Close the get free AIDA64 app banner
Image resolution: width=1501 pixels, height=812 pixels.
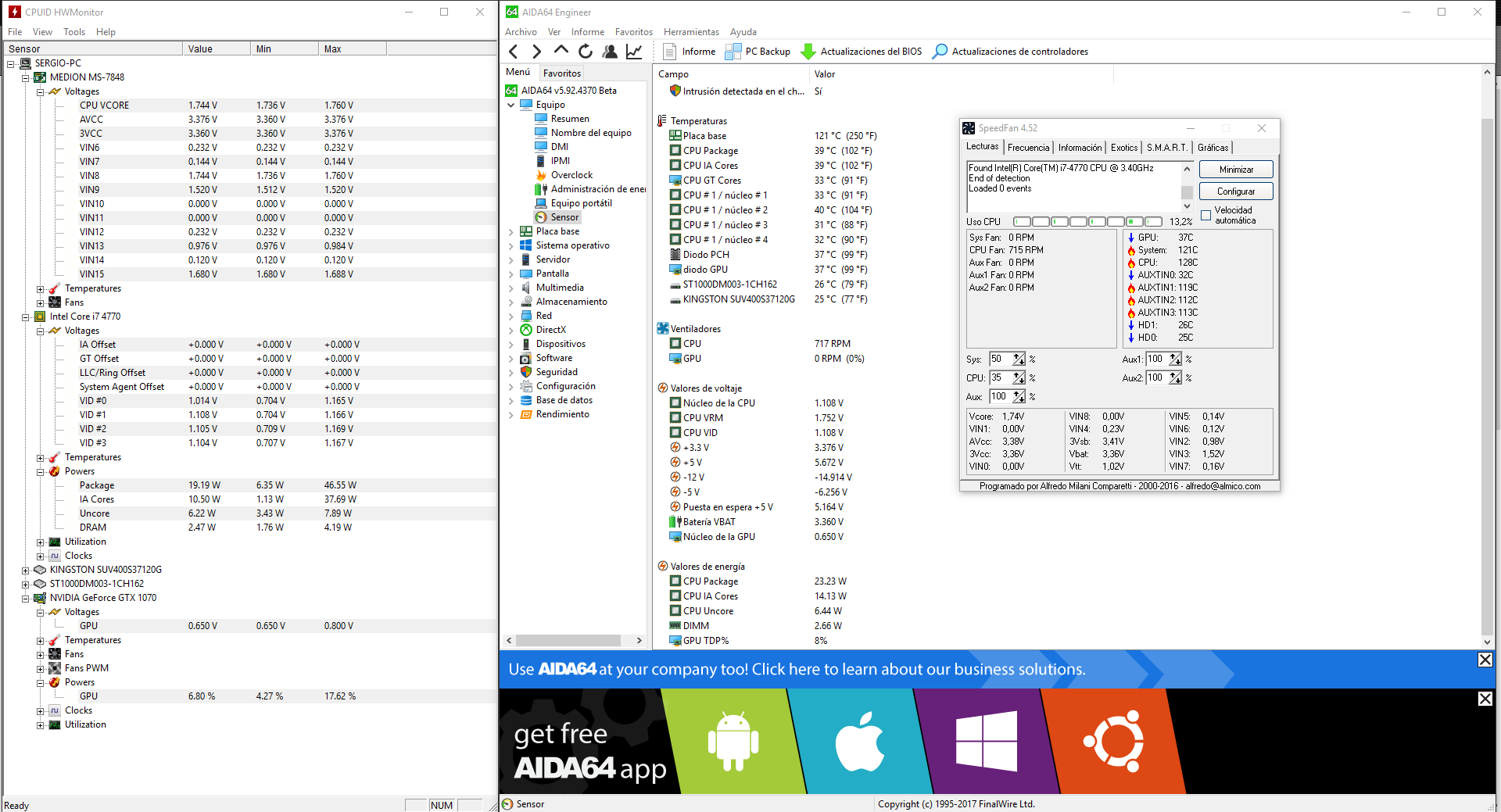1485,699
